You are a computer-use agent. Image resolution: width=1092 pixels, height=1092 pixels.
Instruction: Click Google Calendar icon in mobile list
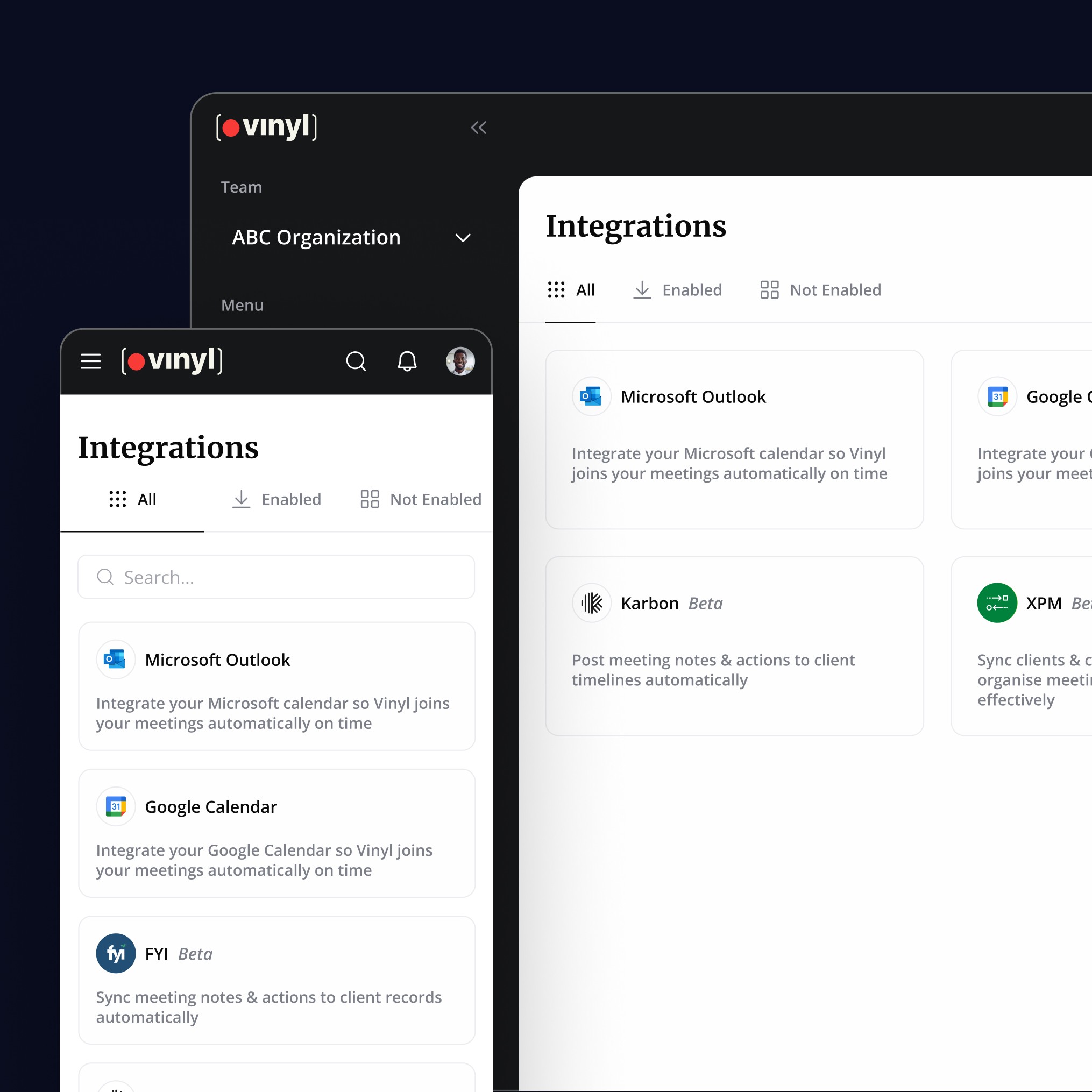pos(116,806)
